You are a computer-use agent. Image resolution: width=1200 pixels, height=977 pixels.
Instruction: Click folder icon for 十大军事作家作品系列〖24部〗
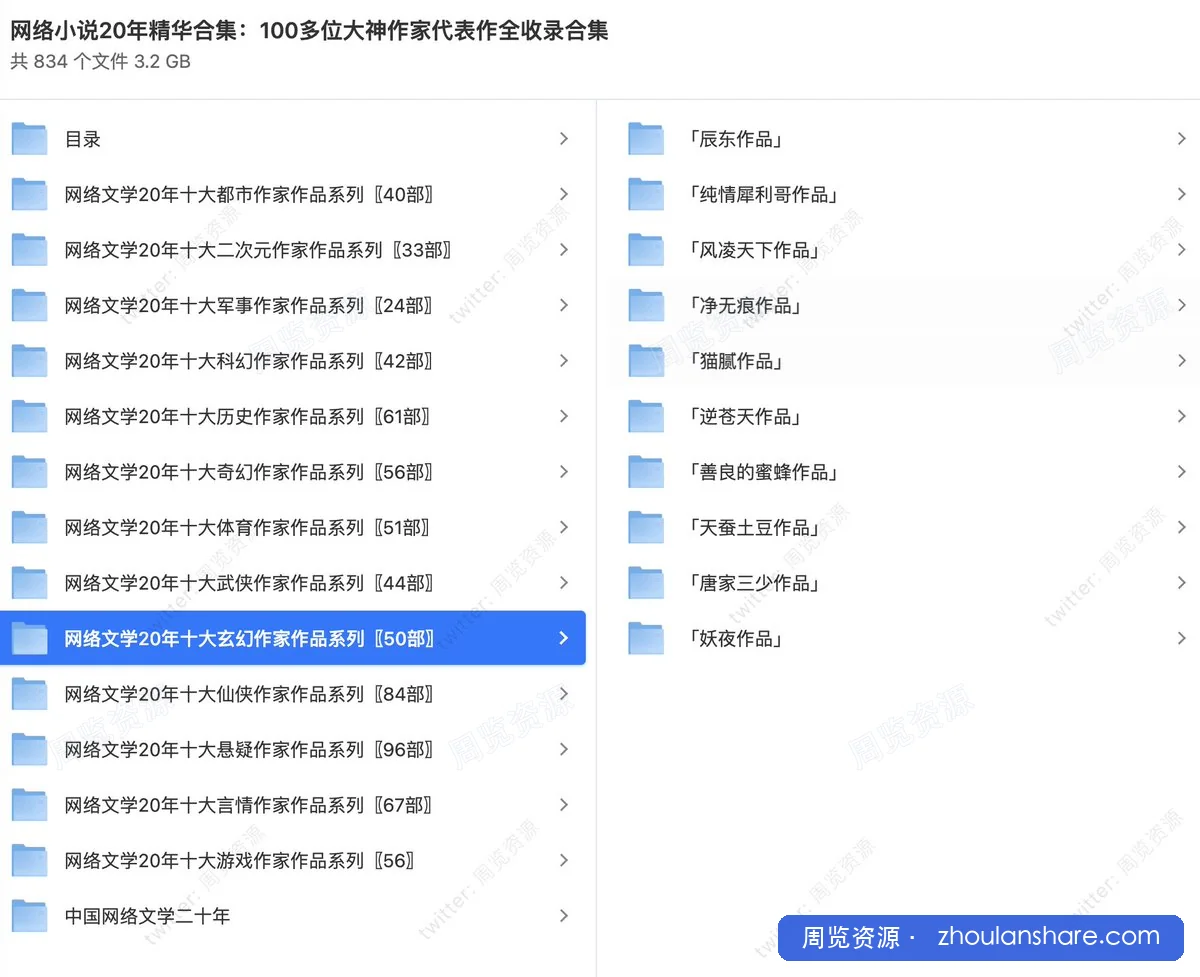pyautogui.click(x=30, y=305)
